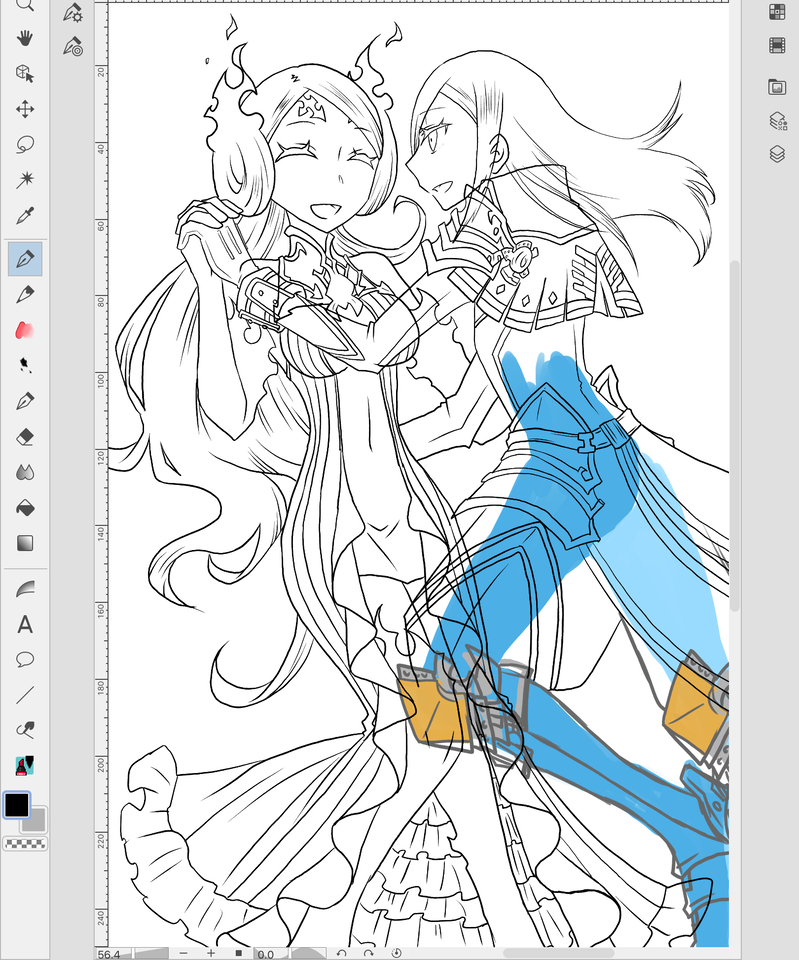Open the sub tool detail pen-gear icon

click(73, 12)
